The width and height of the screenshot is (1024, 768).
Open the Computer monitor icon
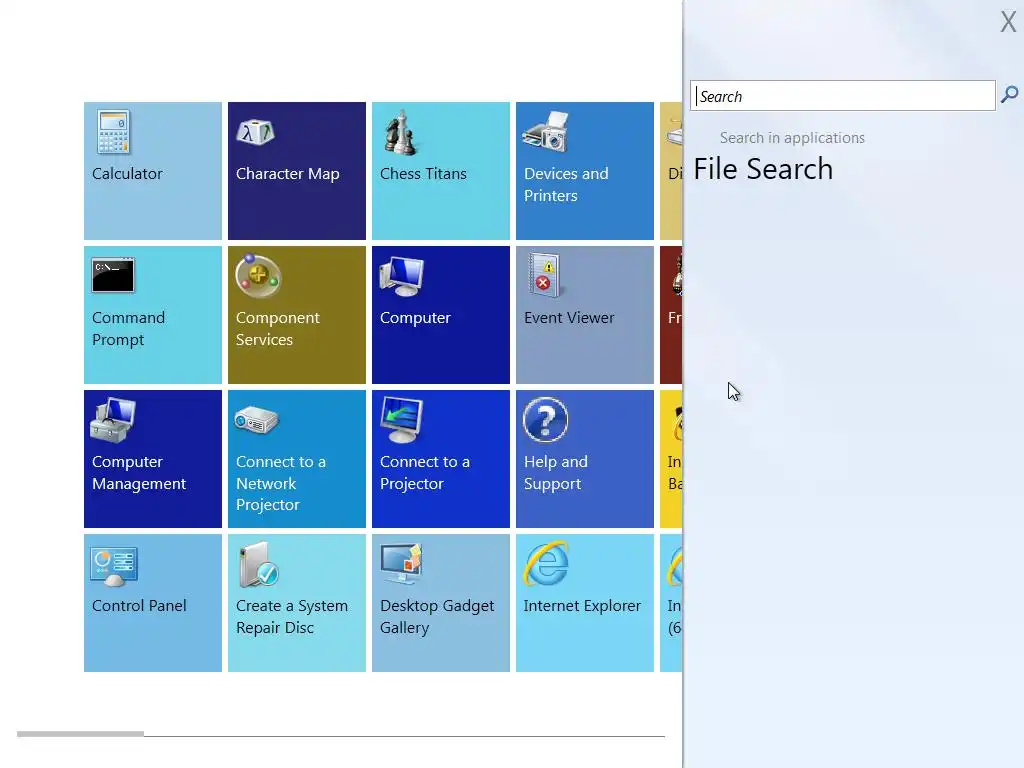[x=402, y=276]
